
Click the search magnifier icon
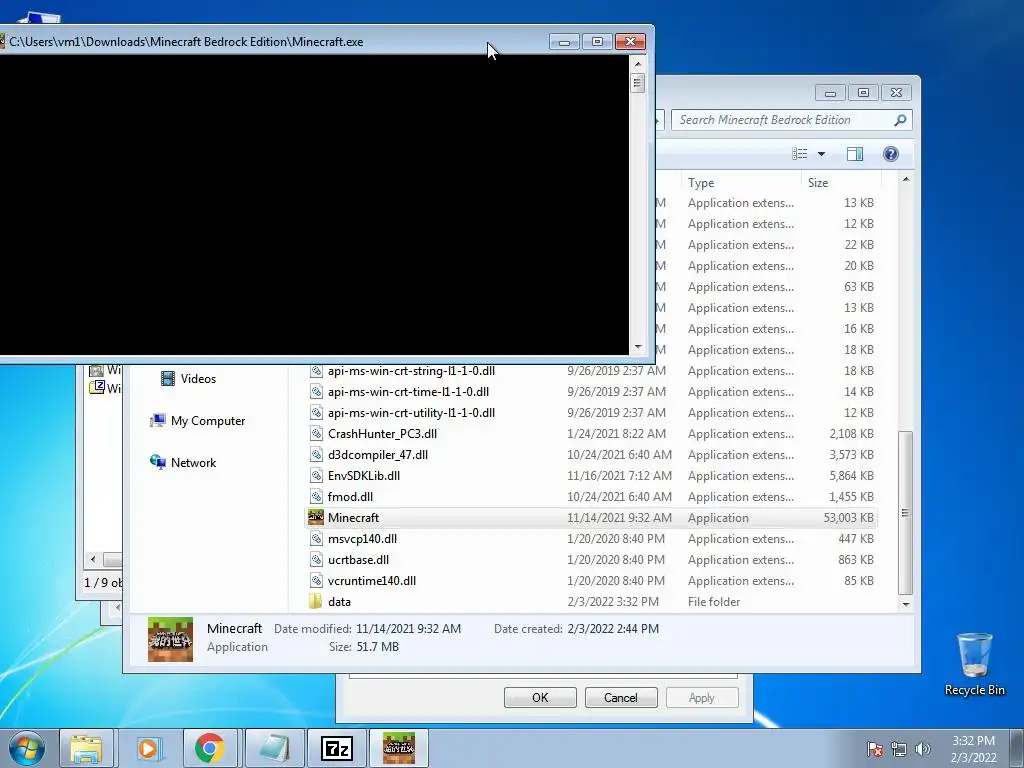point(900,120)
